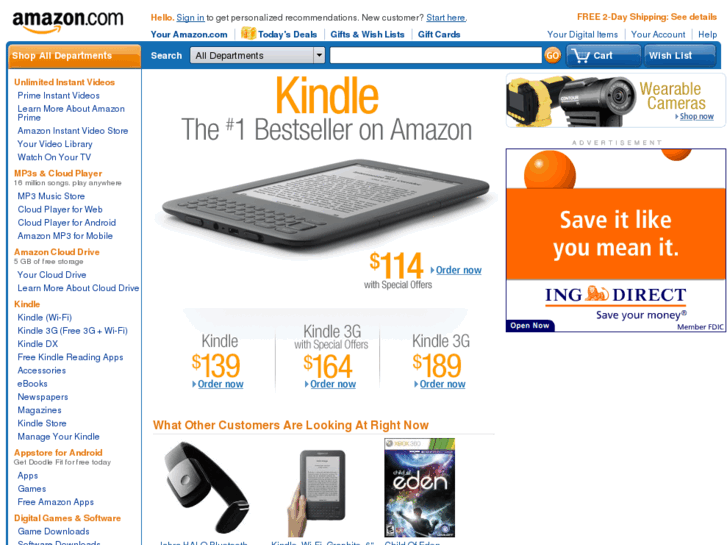Open the Wish List button
Viewport: 727px width, 545px height.
click(679, 56)
